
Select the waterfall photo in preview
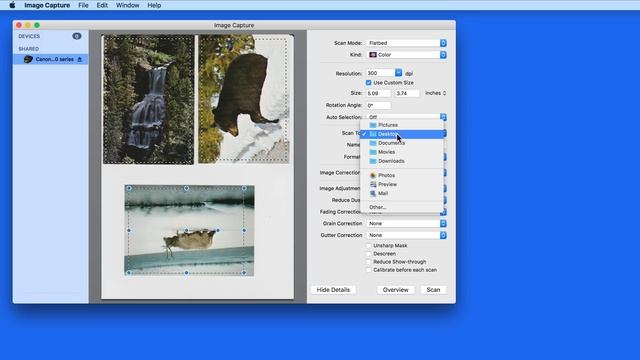(149, 100)
